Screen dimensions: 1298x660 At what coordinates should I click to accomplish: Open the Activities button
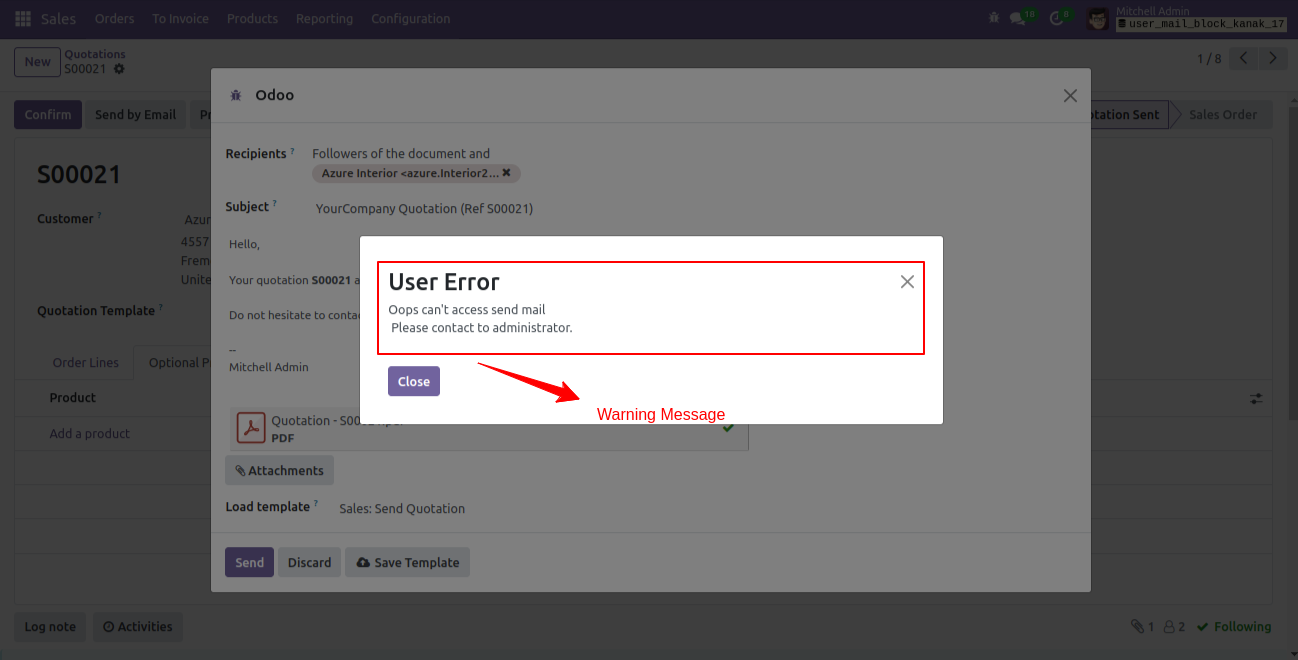(x=138, y=627)
